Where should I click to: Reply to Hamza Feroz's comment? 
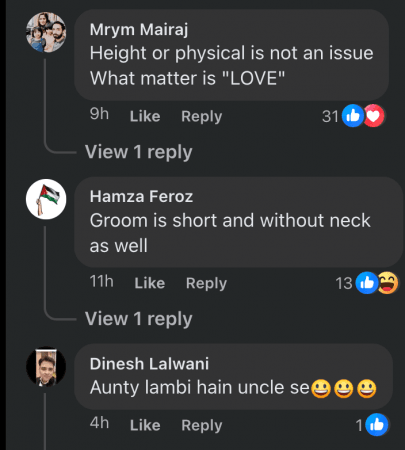[x=206, y=283]
